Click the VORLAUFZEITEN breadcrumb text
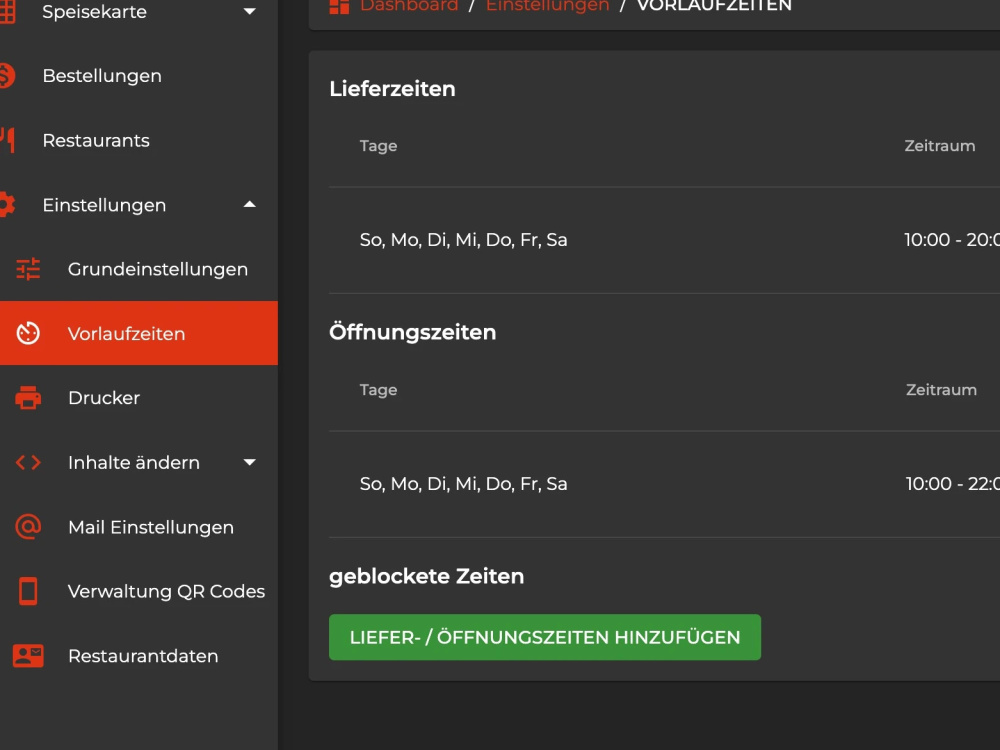Image resolution: width=1000 pixels, height=750 pixels. click(714, 6)
